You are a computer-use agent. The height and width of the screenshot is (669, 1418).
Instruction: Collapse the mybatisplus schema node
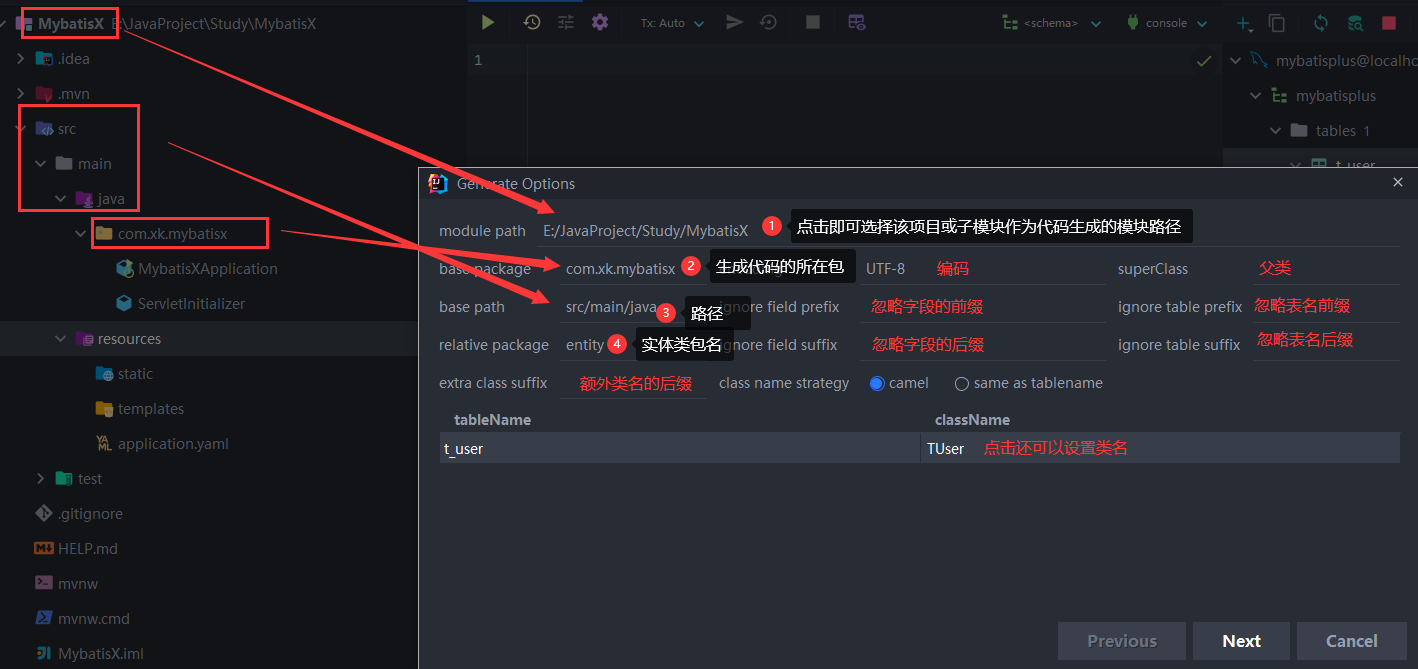[x=1256, y=95]
